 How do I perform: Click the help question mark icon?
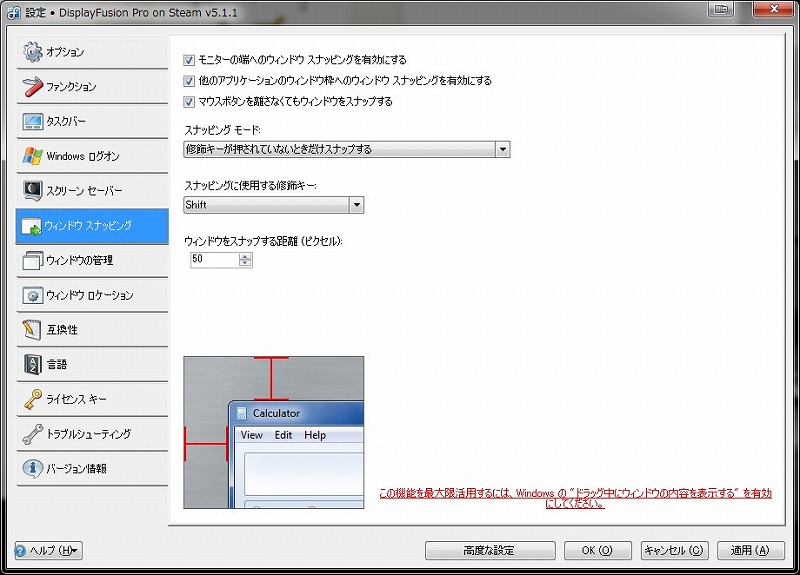click(x=20, y=551)
